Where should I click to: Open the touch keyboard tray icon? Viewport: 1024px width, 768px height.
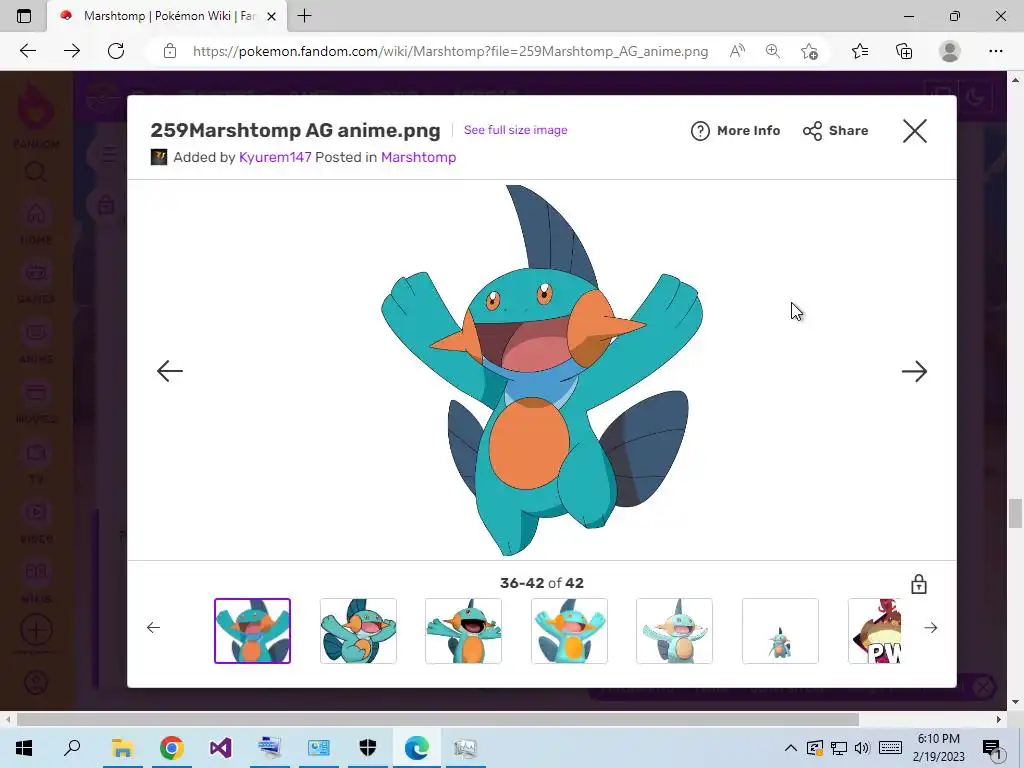890,748
